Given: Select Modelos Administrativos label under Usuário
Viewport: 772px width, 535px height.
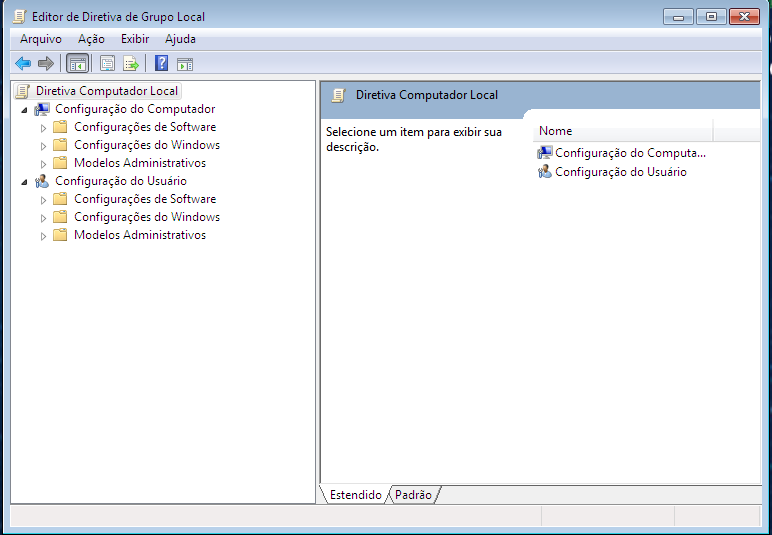Looking at the screenshot, I should (140, 235).
